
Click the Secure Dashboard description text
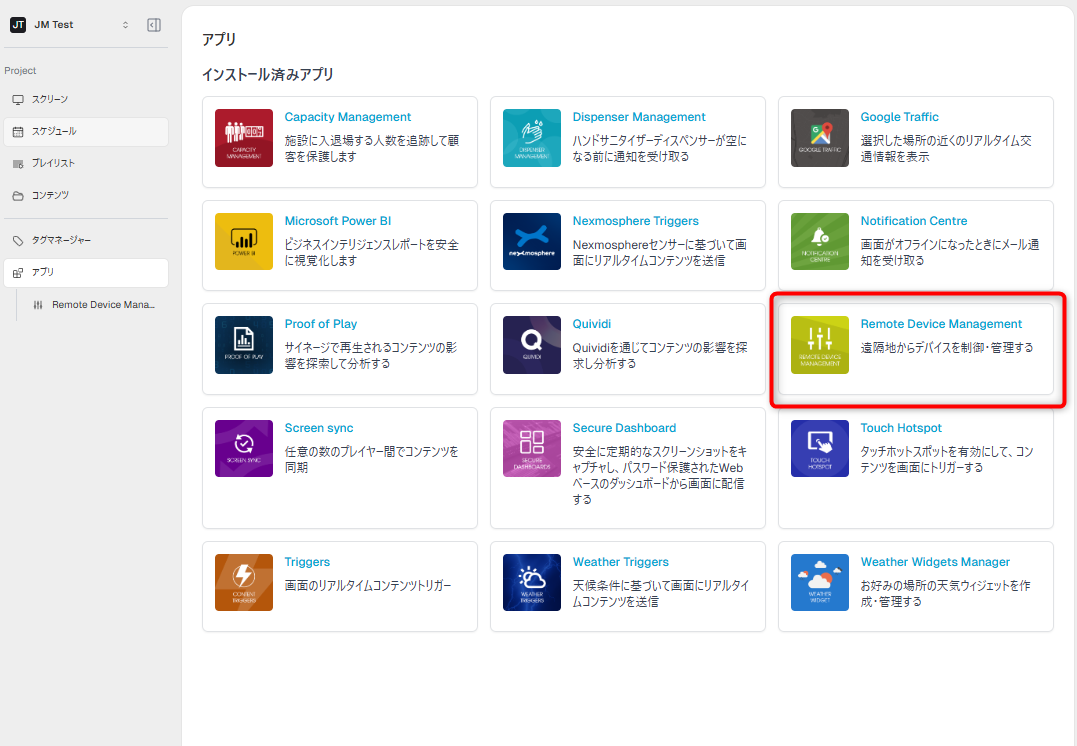pyautogui.click(x=659, y=475)
